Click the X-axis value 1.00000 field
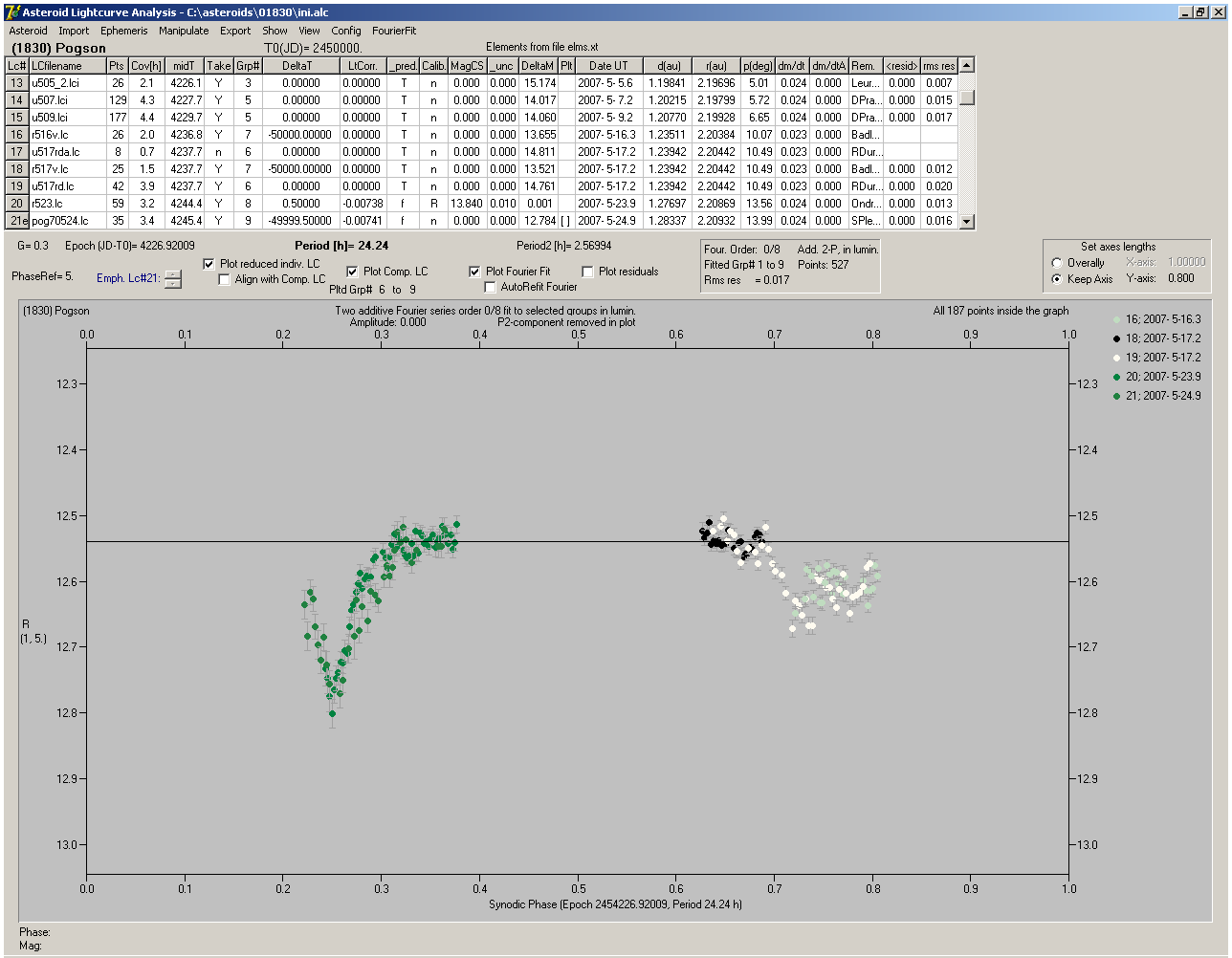The height and width of the screenshot is (958, 1232). coord(1186,262)
